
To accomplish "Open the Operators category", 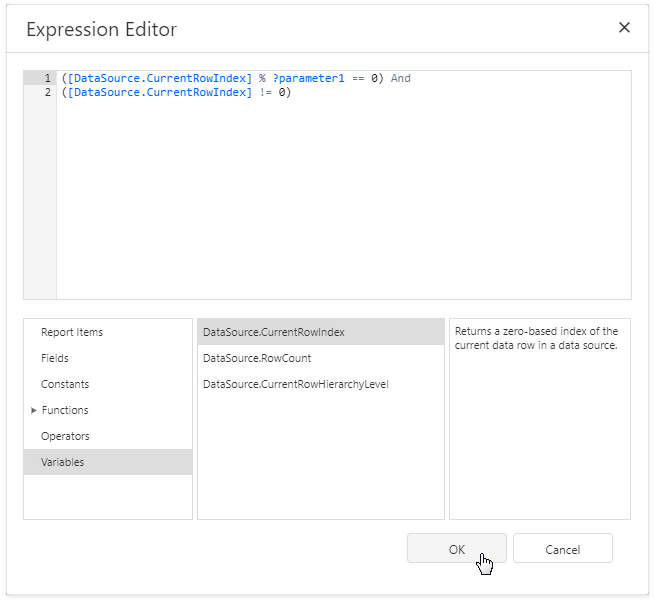I will coord(108,436).
